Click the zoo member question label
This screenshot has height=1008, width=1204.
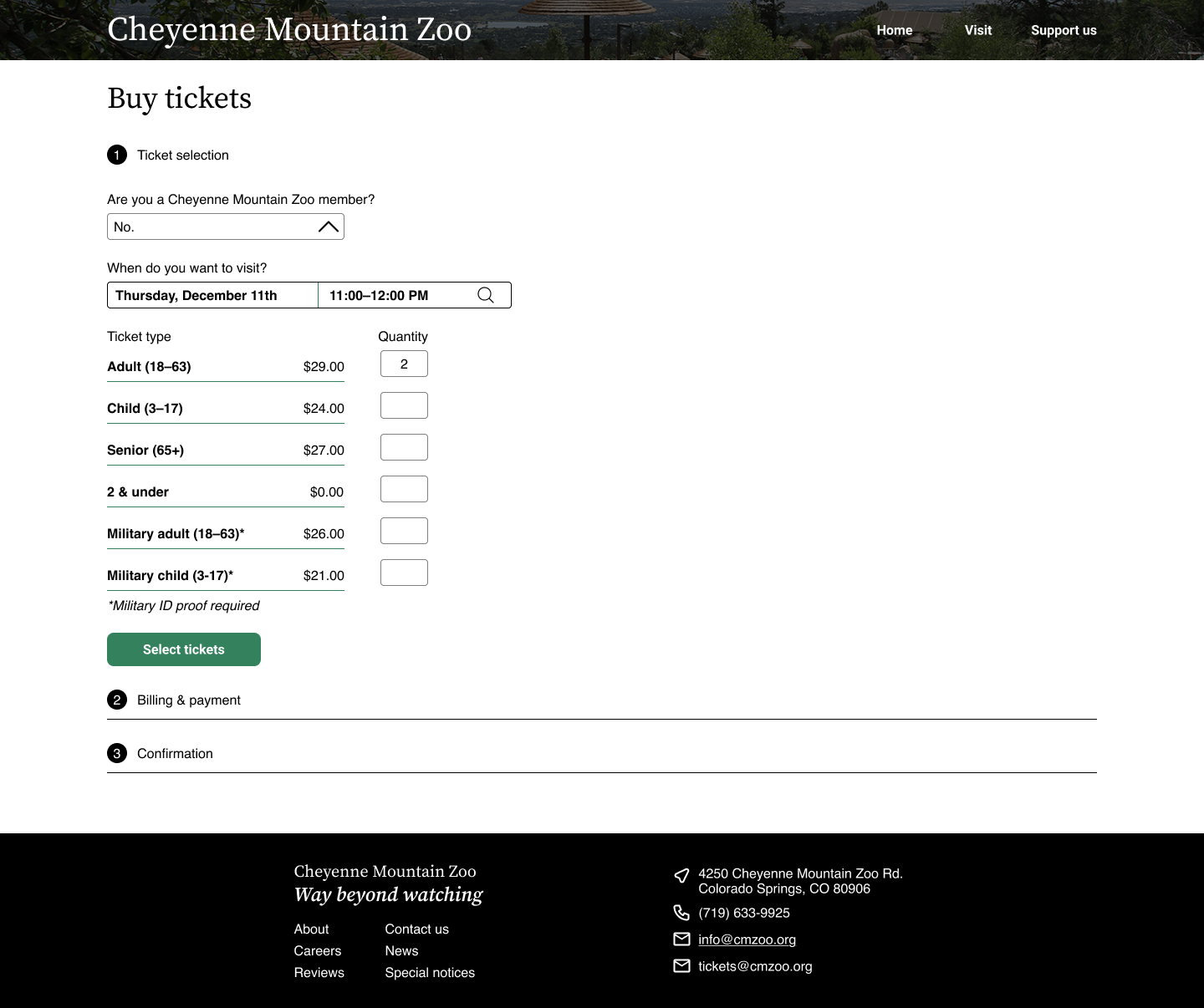click(241, 200)
